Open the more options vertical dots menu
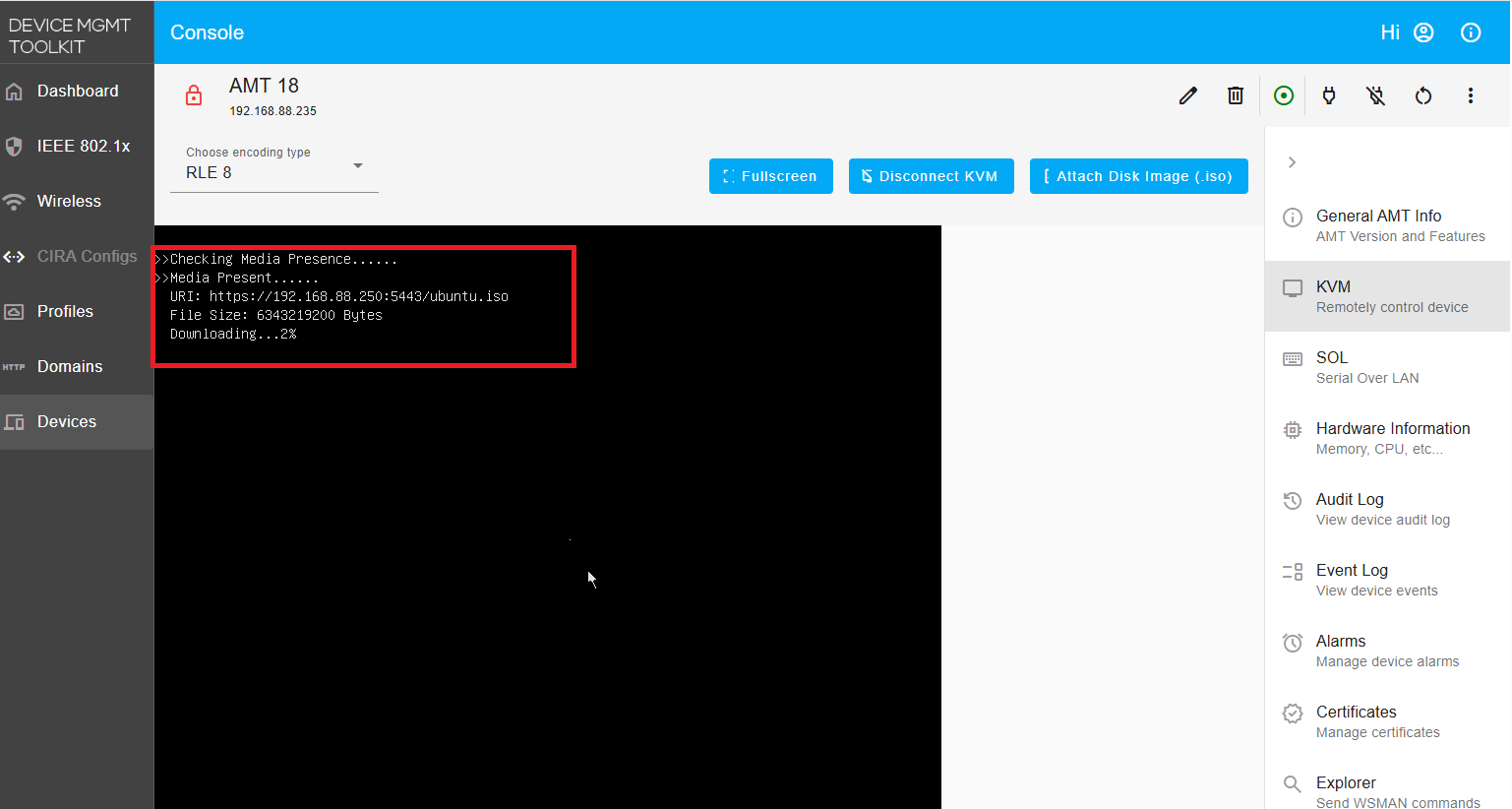This screenshot has height=809, width=1512. (1471, 95)
